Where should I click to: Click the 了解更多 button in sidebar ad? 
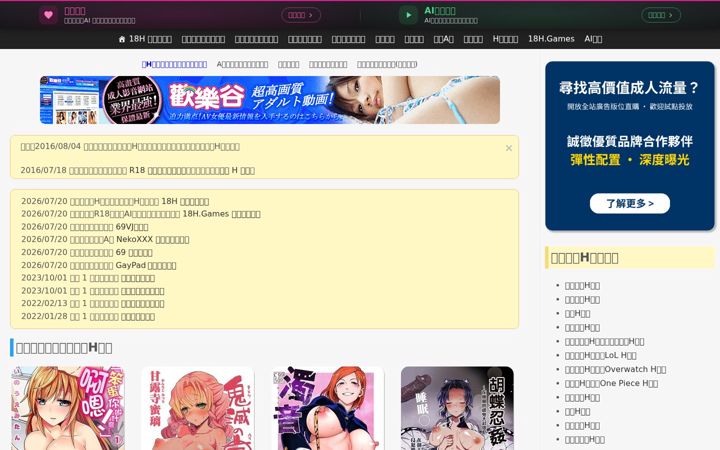coord(630,203)
